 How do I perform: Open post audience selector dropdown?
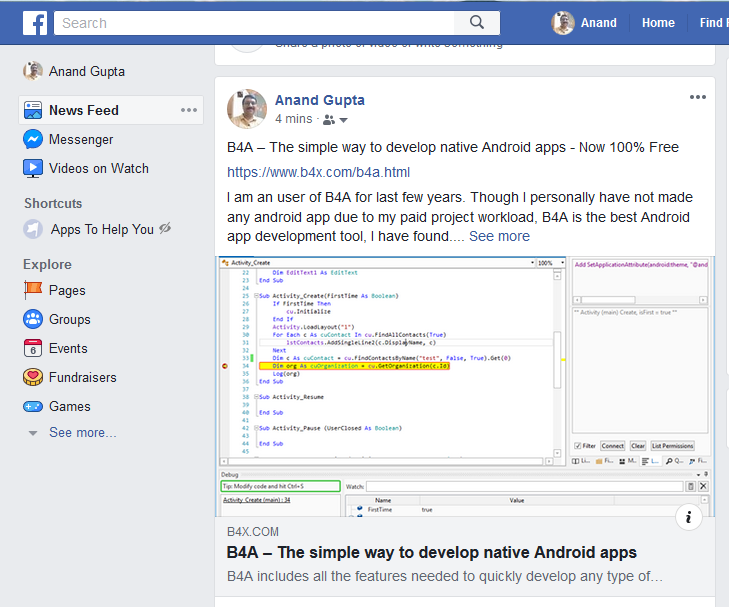pyautogui.click(x=344, y=120)
